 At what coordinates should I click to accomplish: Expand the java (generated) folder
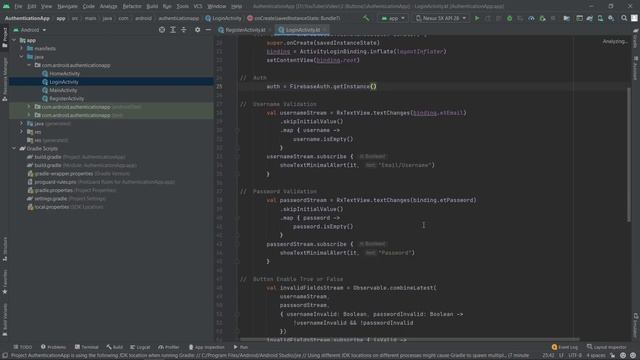[x=22, y=123]
